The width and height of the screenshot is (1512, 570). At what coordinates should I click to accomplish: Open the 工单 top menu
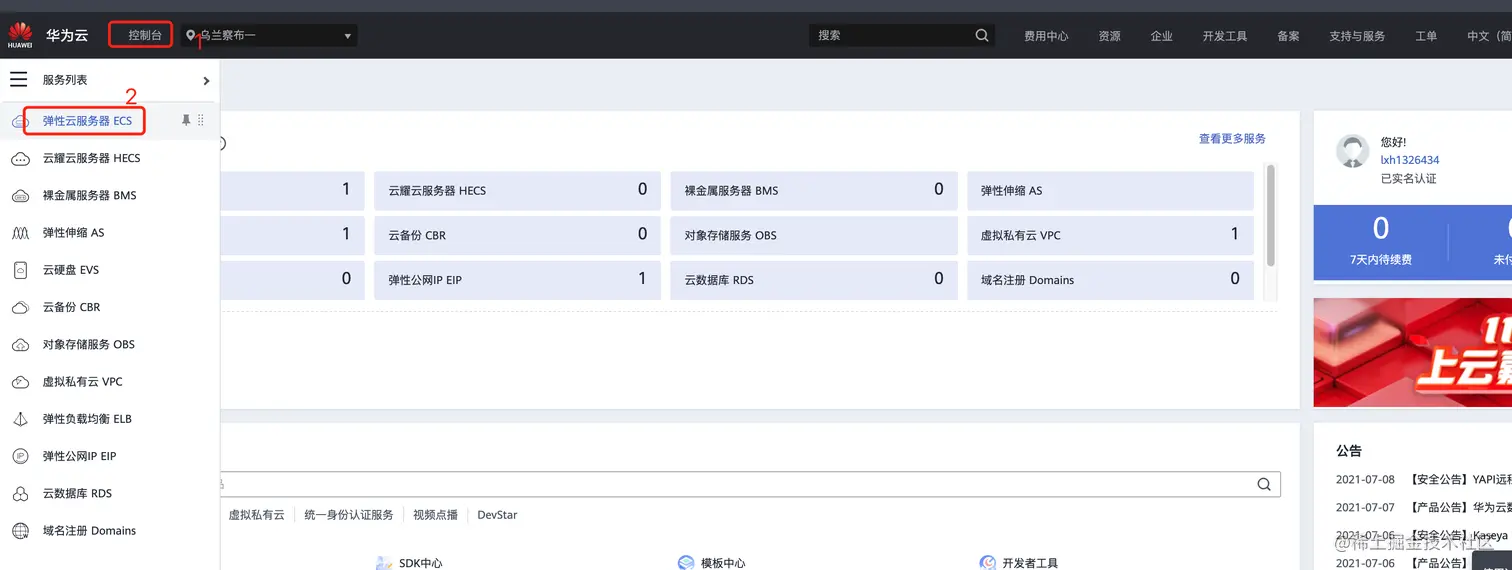[1426, 36]
